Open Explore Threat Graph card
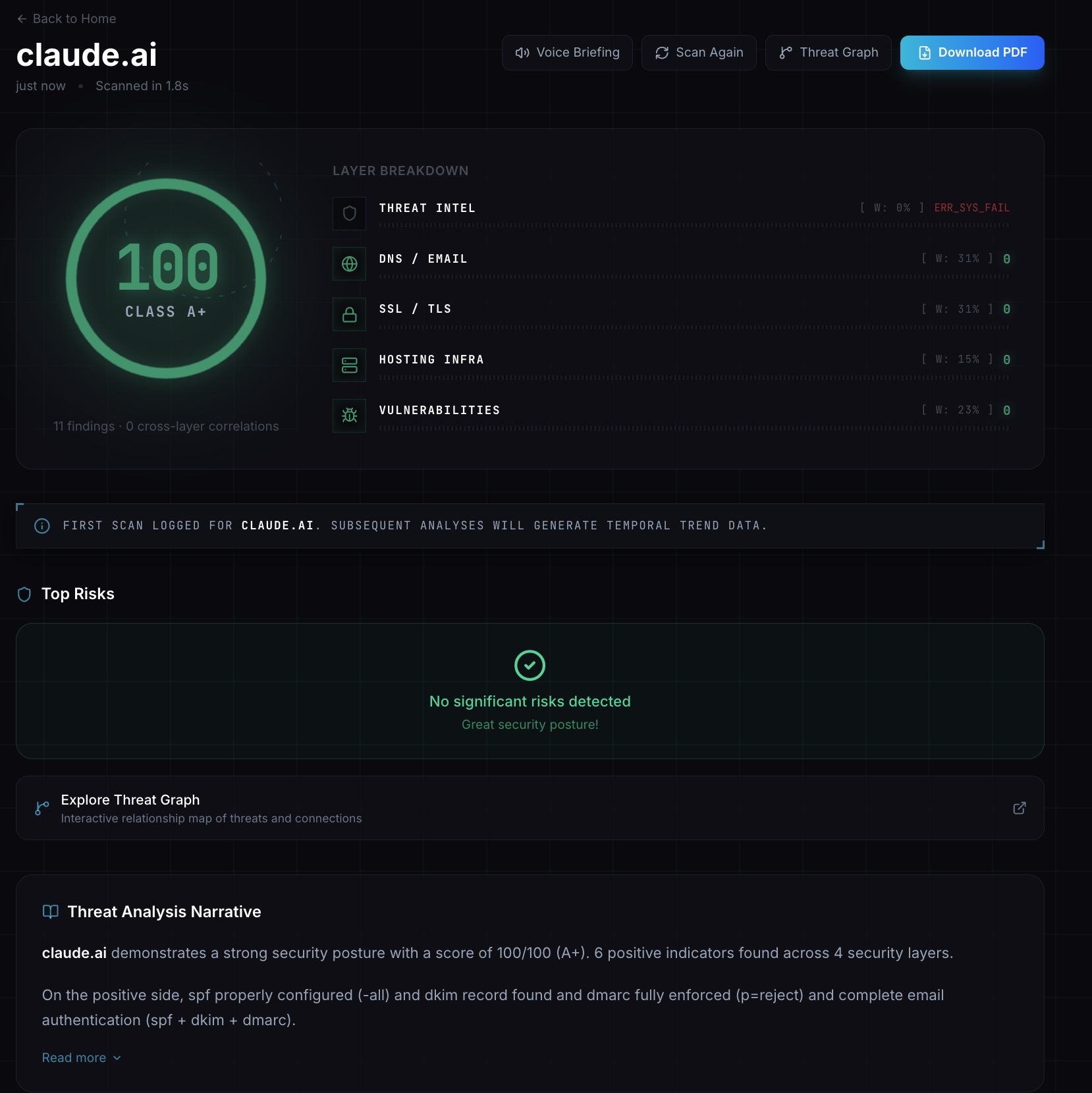 [530, 808]
